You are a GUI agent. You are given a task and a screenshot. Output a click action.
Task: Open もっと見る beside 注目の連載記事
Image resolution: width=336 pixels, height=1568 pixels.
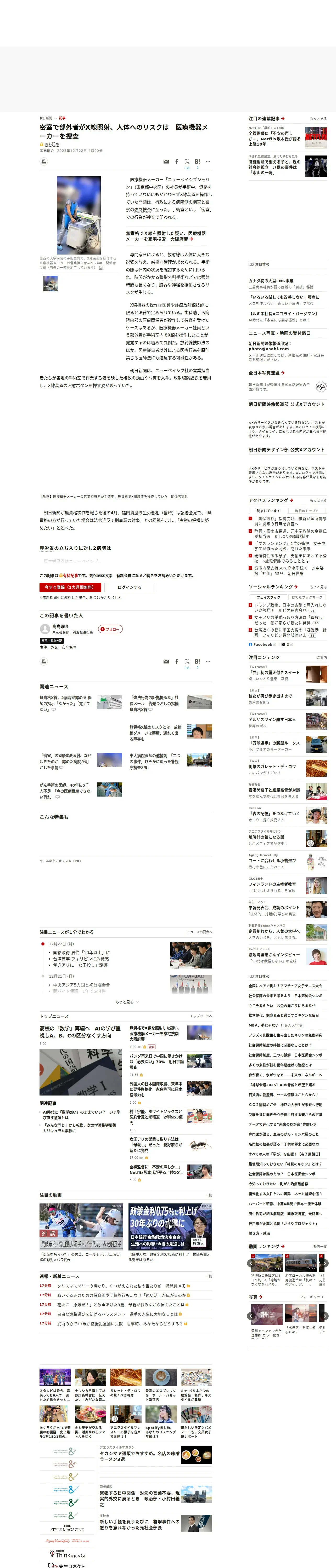coord(318,119)
